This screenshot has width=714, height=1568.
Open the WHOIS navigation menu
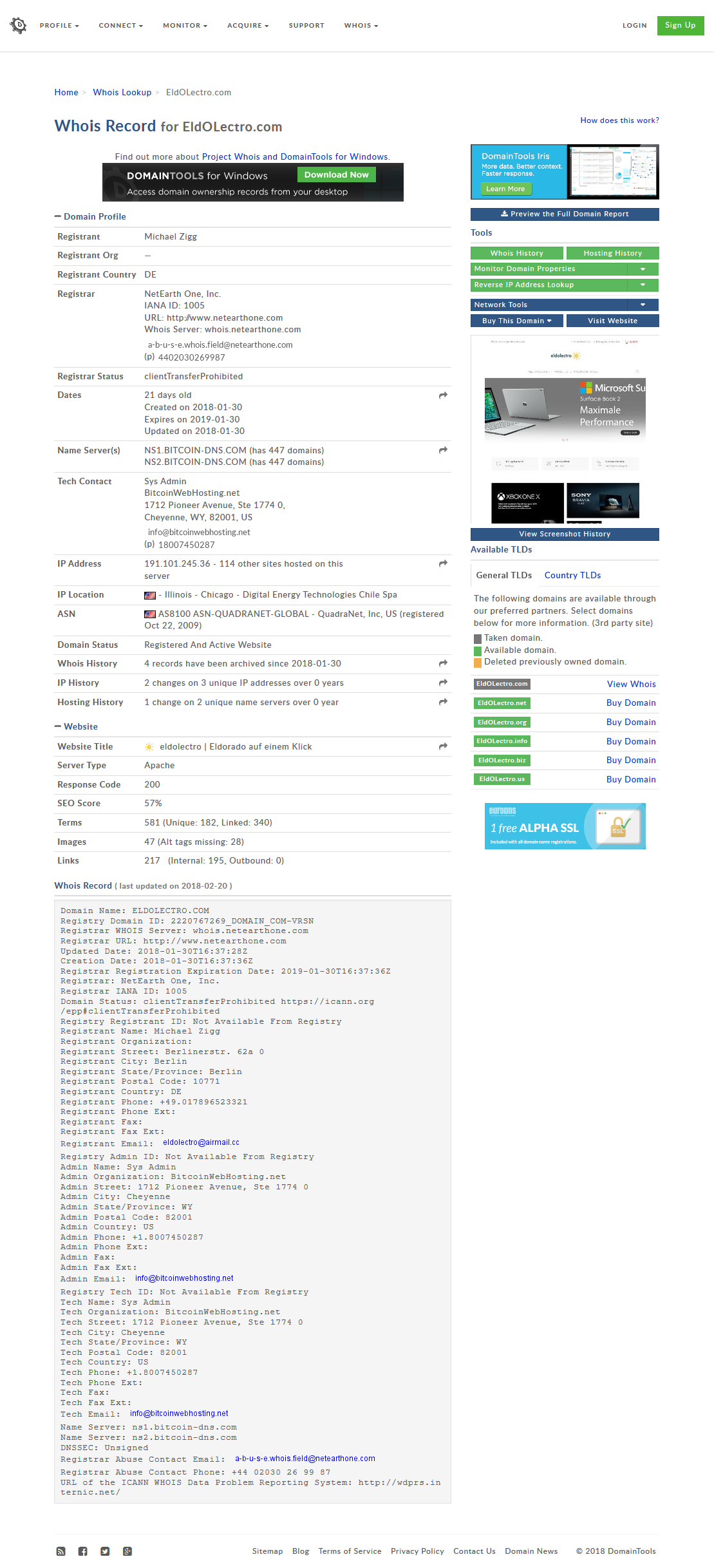[x=361, y=26]
